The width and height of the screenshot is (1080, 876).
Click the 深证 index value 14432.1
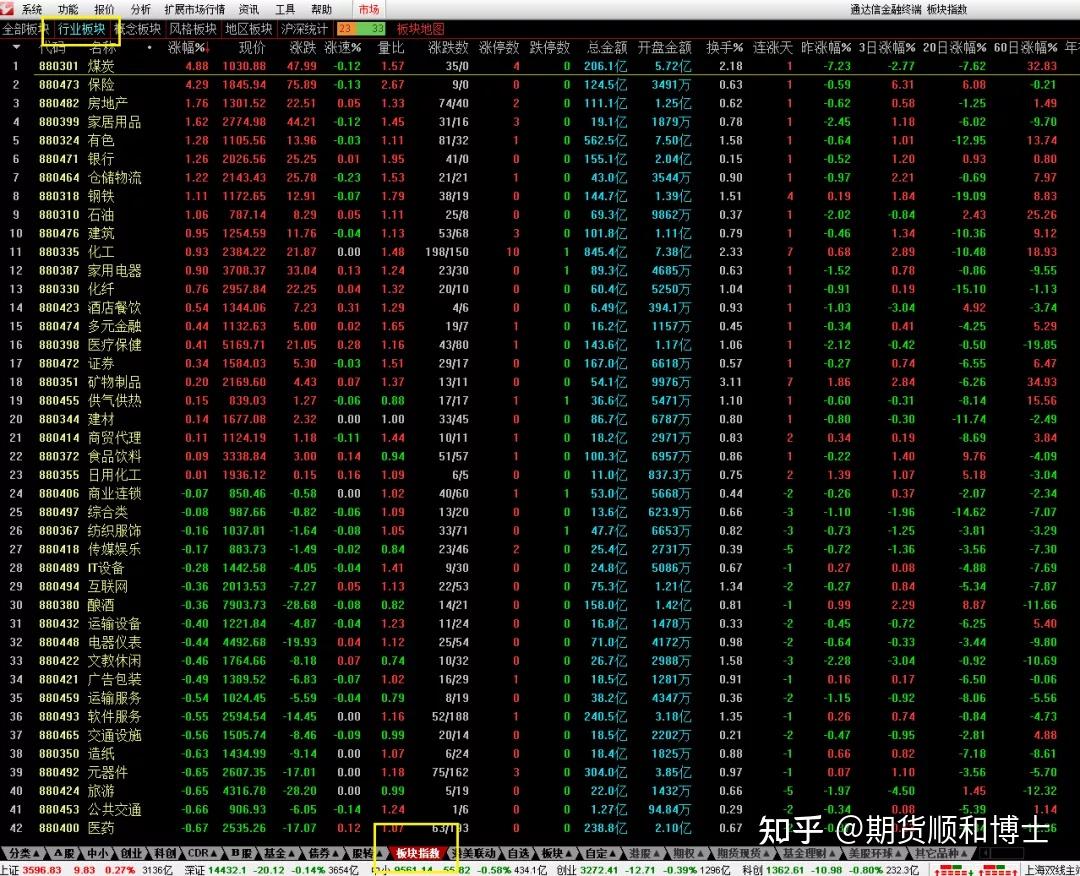point(228,870)
